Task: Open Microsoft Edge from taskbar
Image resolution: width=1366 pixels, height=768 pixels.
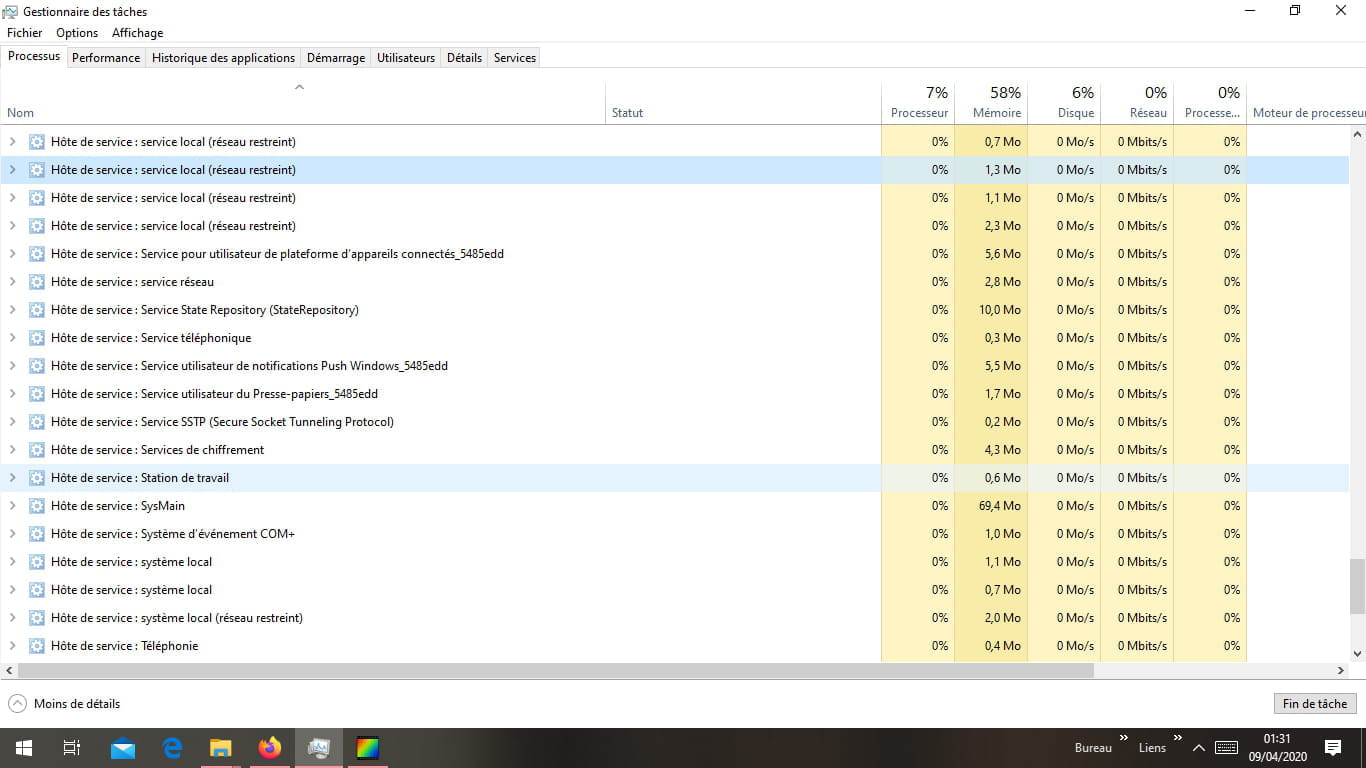Action: click(x=172, y=748)
